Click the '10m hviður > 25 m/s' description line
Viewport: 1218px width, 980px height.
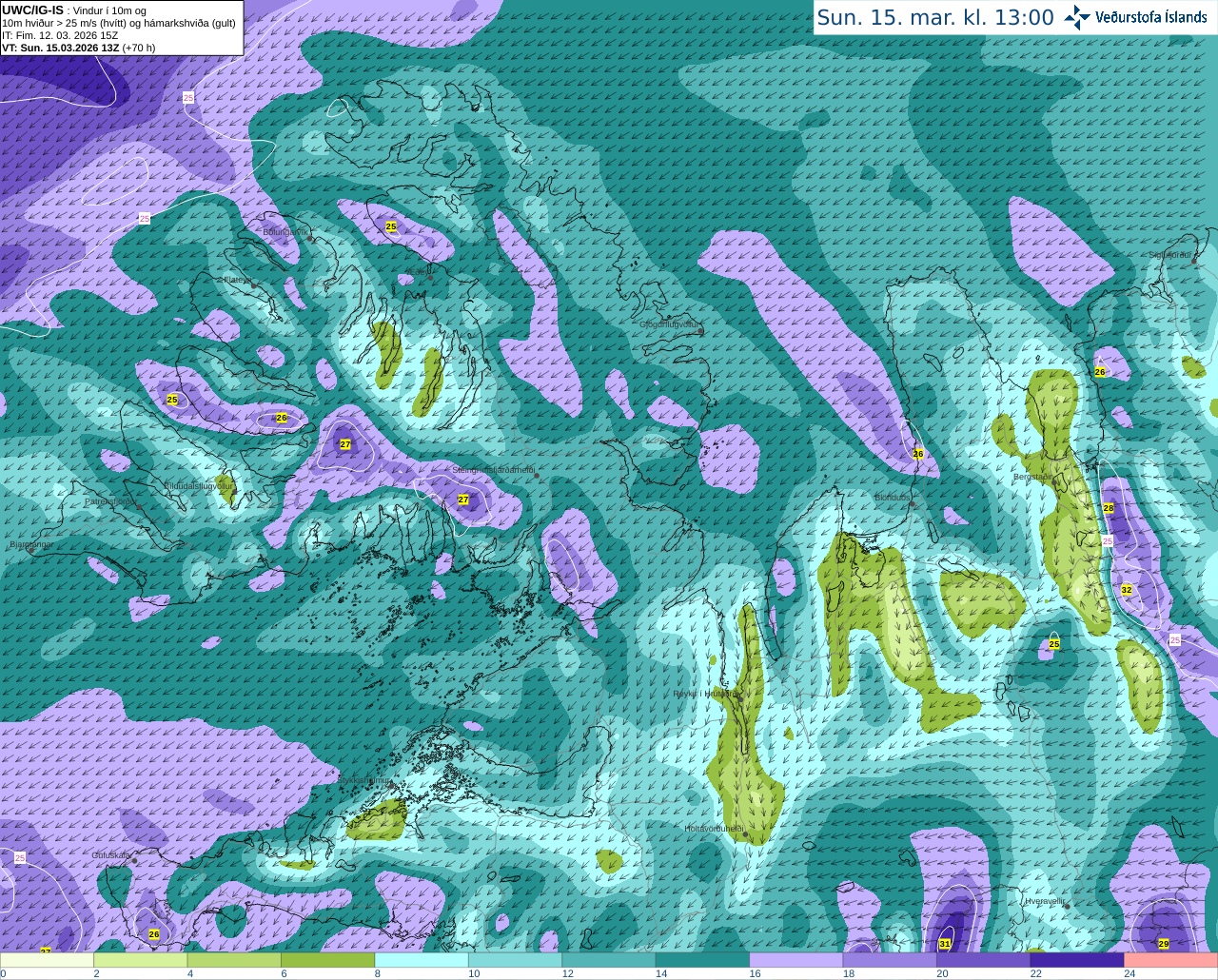[x=119, y=23]
